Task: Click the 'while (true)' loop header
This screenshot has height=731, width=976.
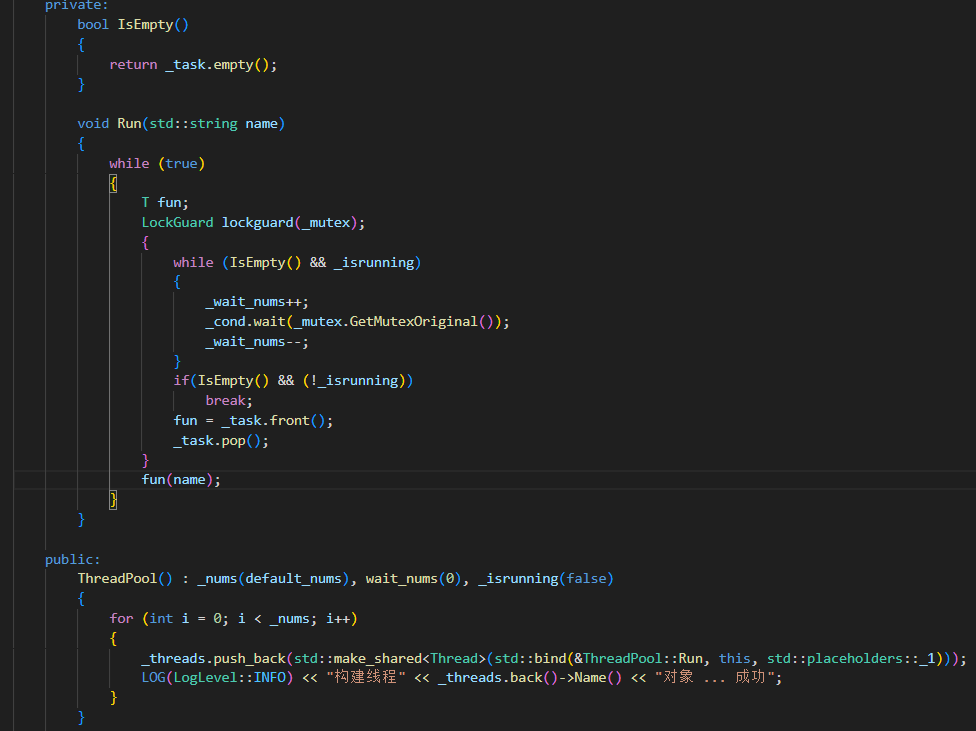Action: (x=157, y=164)
